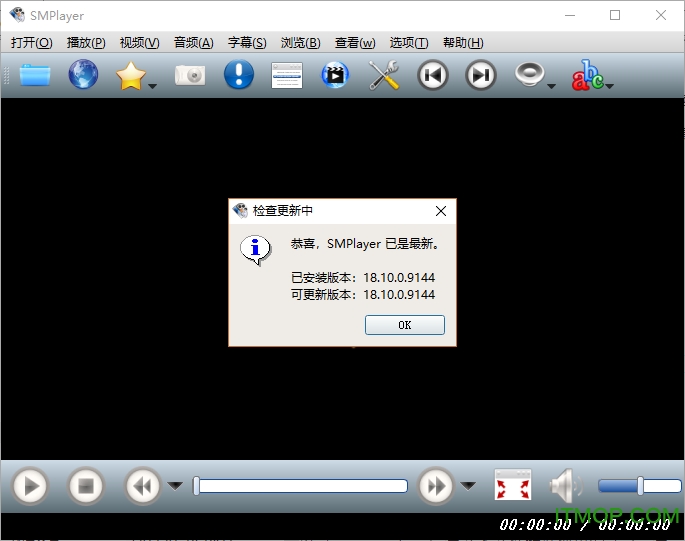Stop playback with the Stop button

point(86,486)
